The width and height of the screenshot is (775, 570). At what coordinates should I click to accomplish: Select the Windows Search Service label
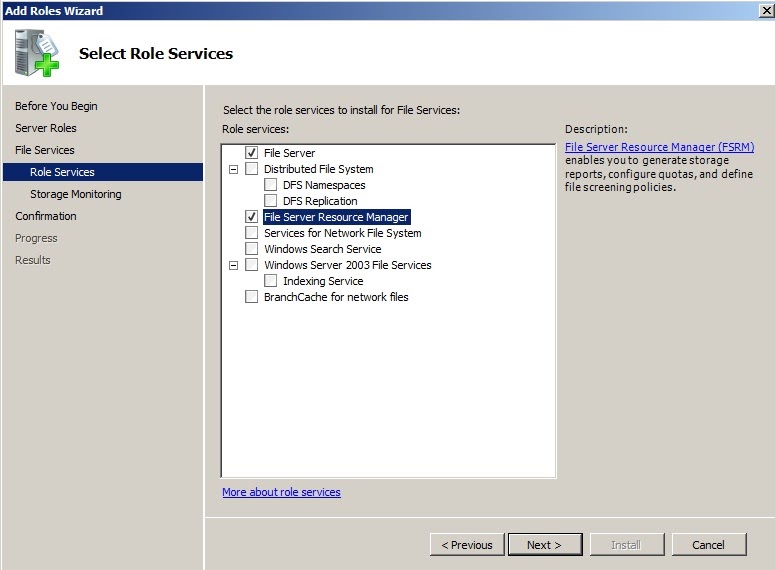point(323,249)
